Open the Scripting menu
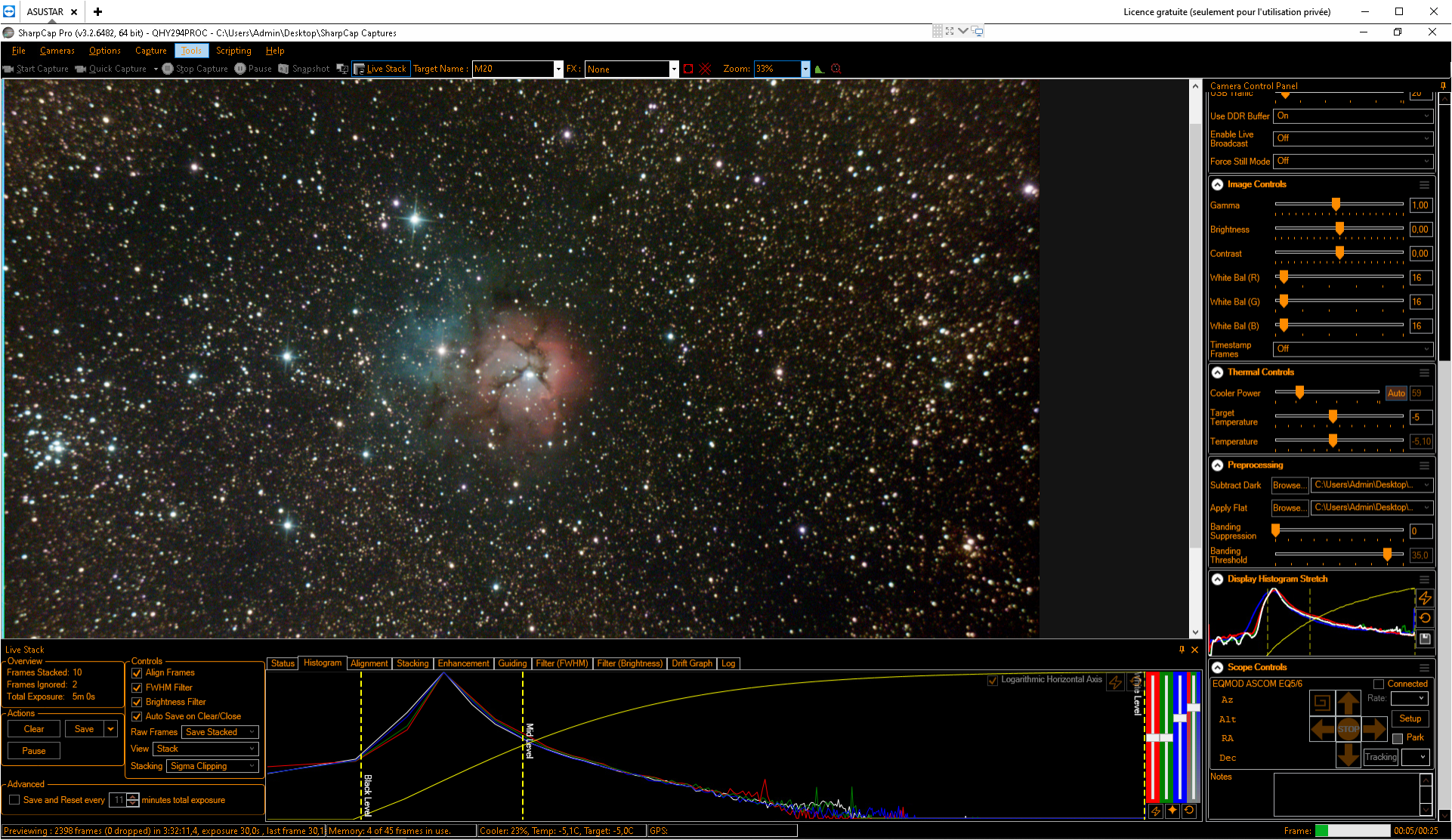Viewport: 1452px width, 840px height. coord(233,51)
